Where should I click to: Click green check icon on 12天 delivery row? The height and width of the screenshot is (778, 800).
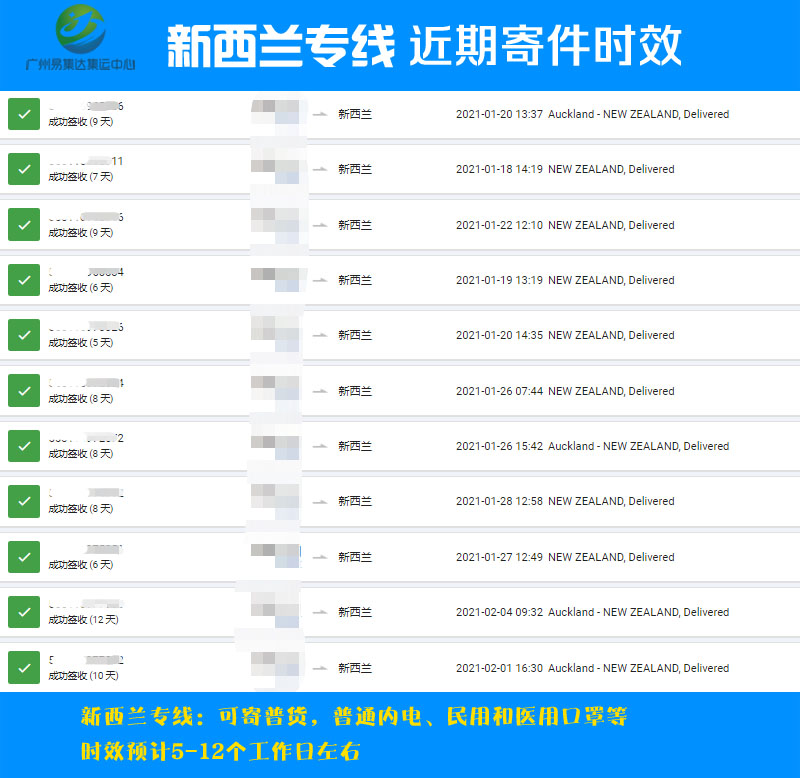coord(23,612)
